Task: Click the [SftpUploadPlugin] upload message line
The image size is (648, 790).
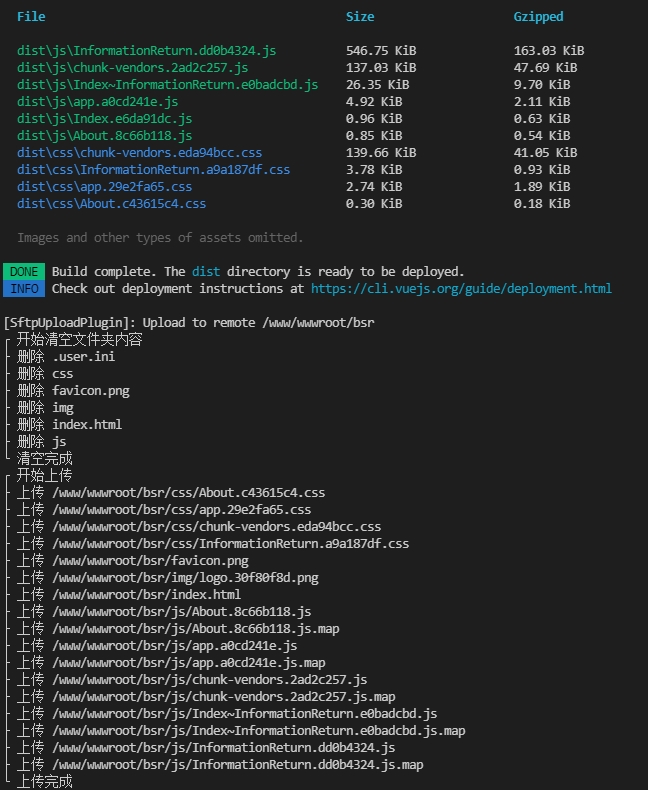Action: pyautogui.click(x=190, y=322)
